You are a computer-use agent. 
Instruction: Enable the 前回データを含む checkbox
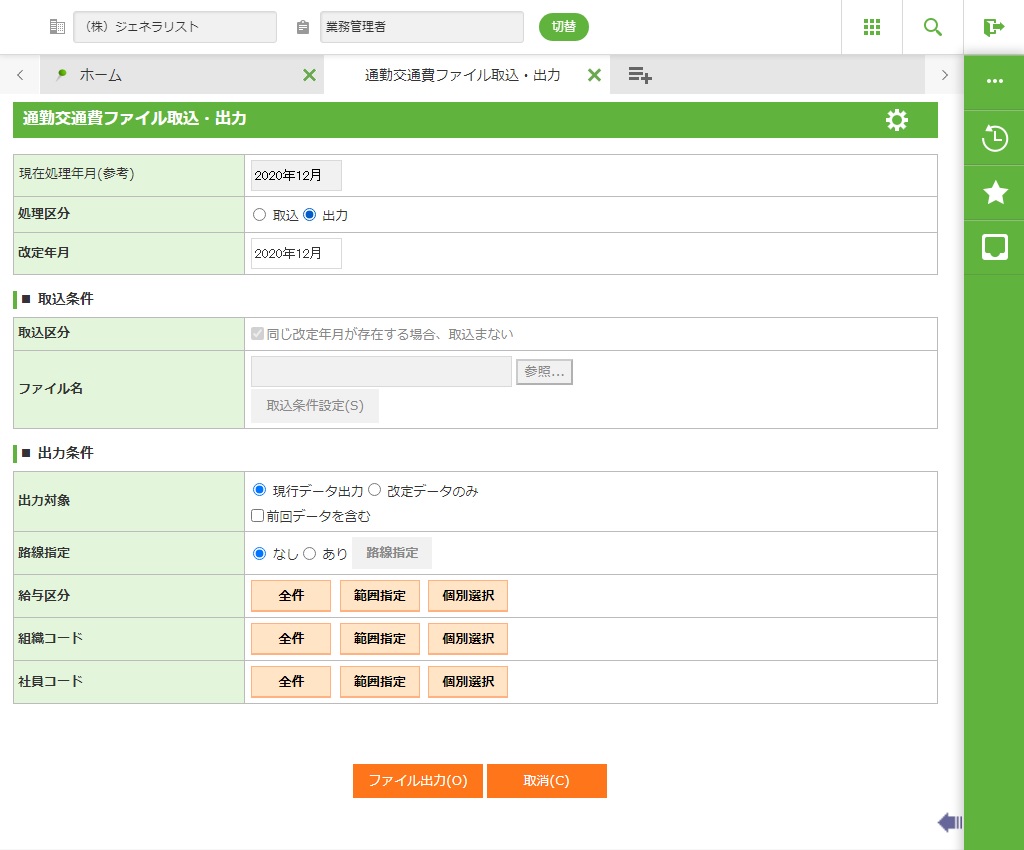(258, 516)
